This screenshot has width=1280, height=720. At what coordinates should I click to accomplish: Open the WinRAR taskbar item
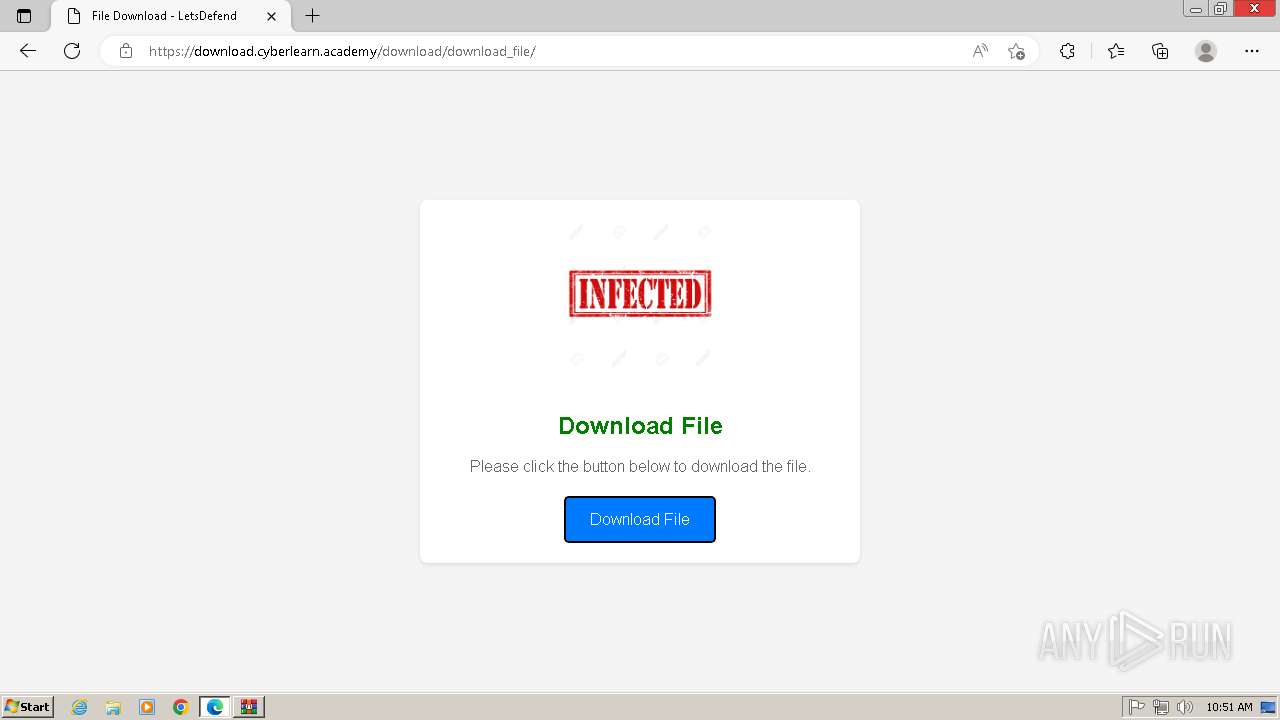click(x=249, y=707)
